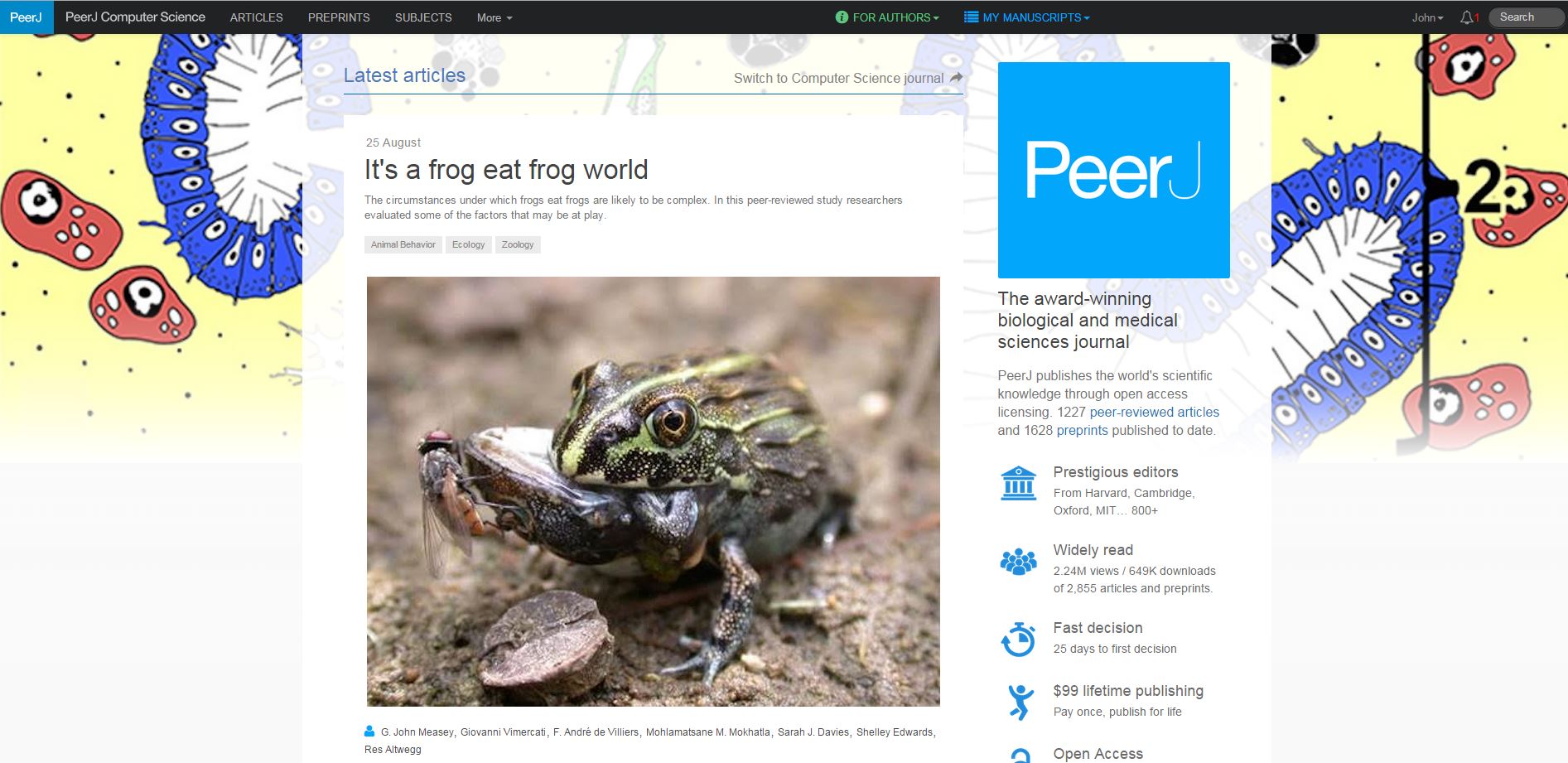1568x763 pixels.
Task: Select the Fast decision heading
Action: tap(1098, 628)
